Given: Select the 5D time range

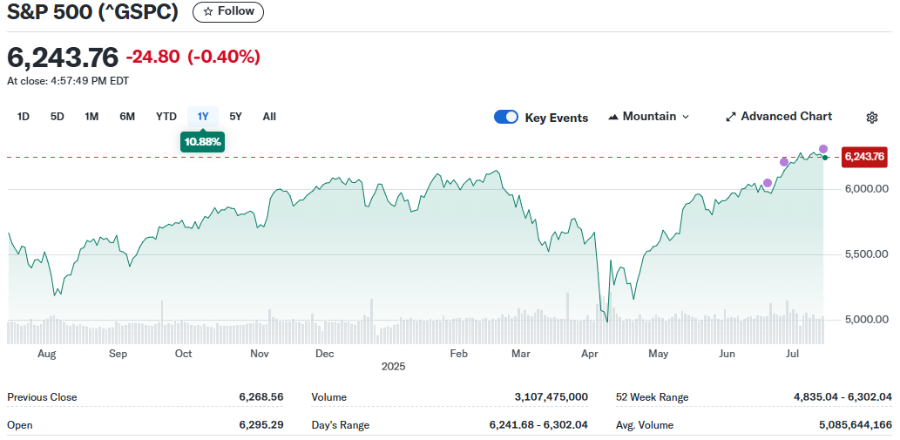Looking at the screenshot, I should tap(57, 116).
